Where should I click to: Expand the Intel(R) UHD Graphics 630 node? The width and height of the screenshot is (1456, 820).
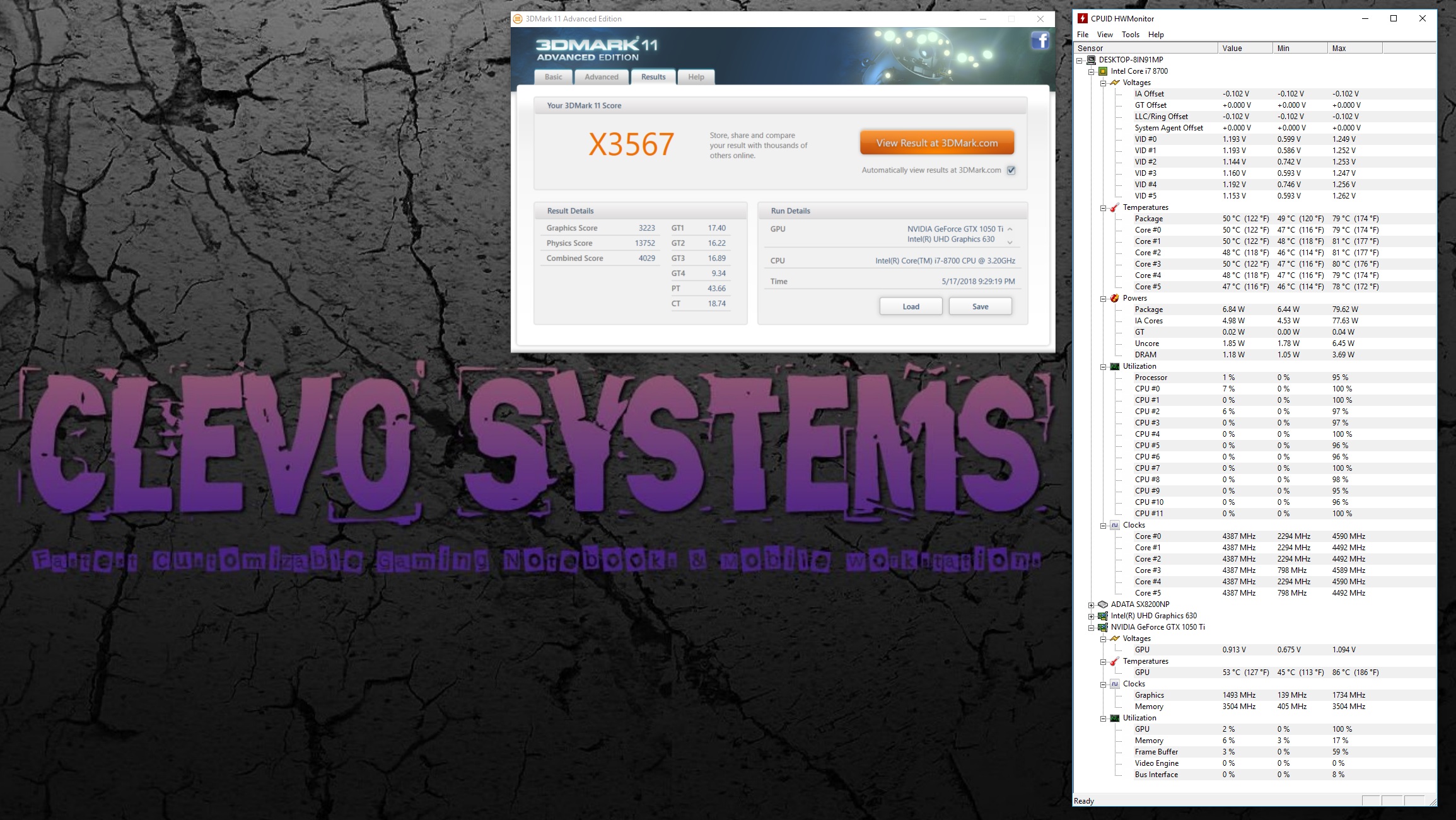(x=1092, y=616)
